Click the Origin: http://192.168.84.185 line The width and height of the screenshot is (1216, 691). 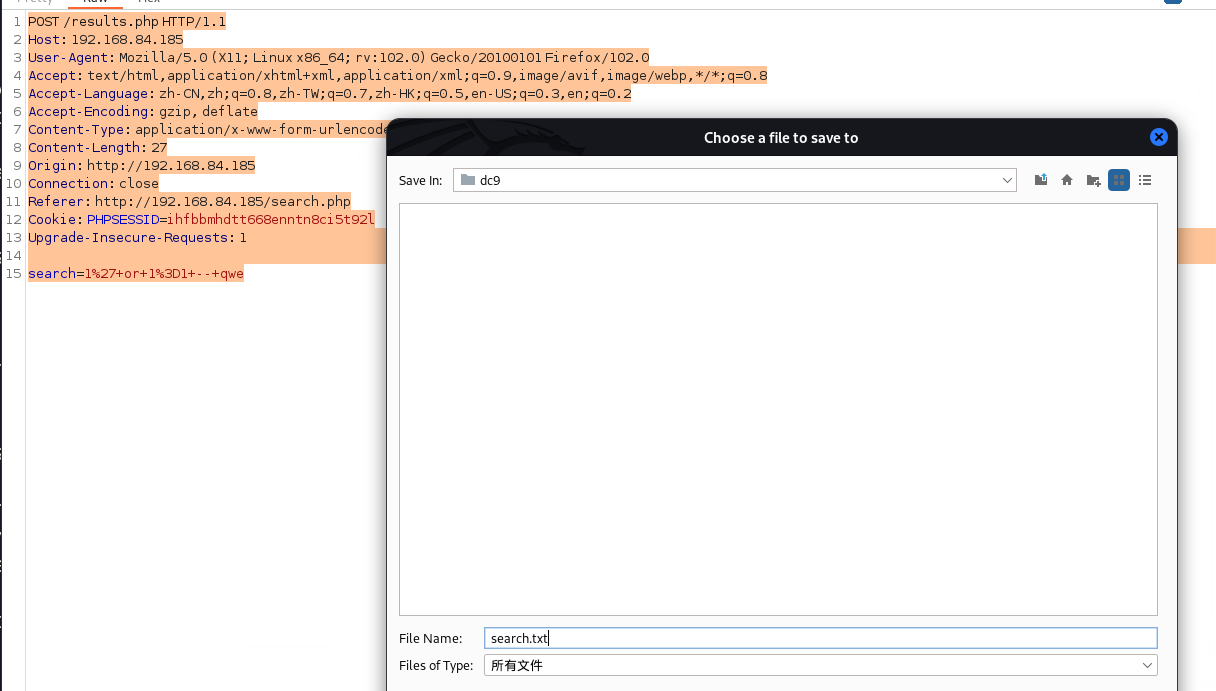coord(142,165)
